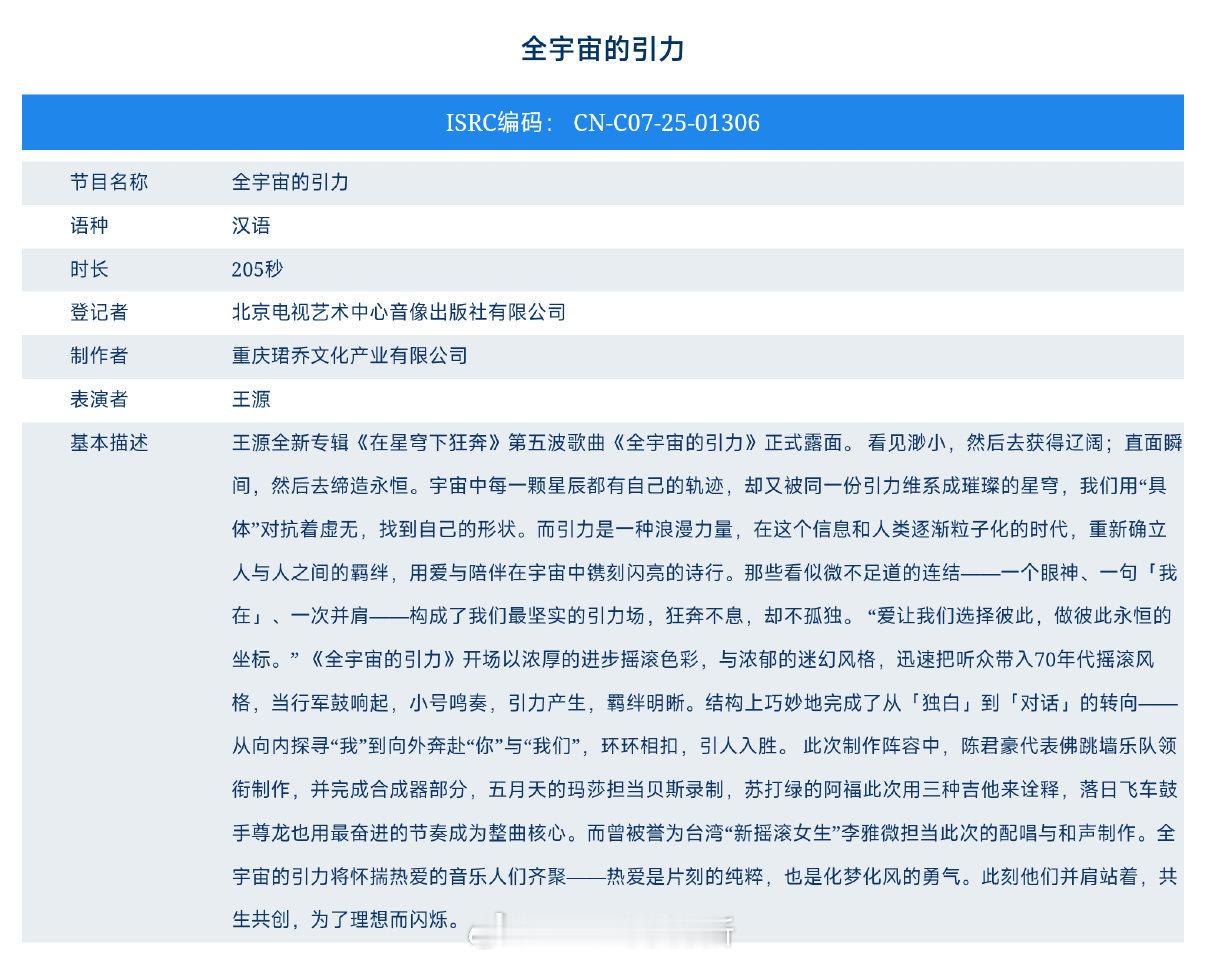The width and height of the screenshot is (1205, 960).
Task: Click description line starting 手尊龙也用最奋进的节奏
Action: tap(705, 832)
